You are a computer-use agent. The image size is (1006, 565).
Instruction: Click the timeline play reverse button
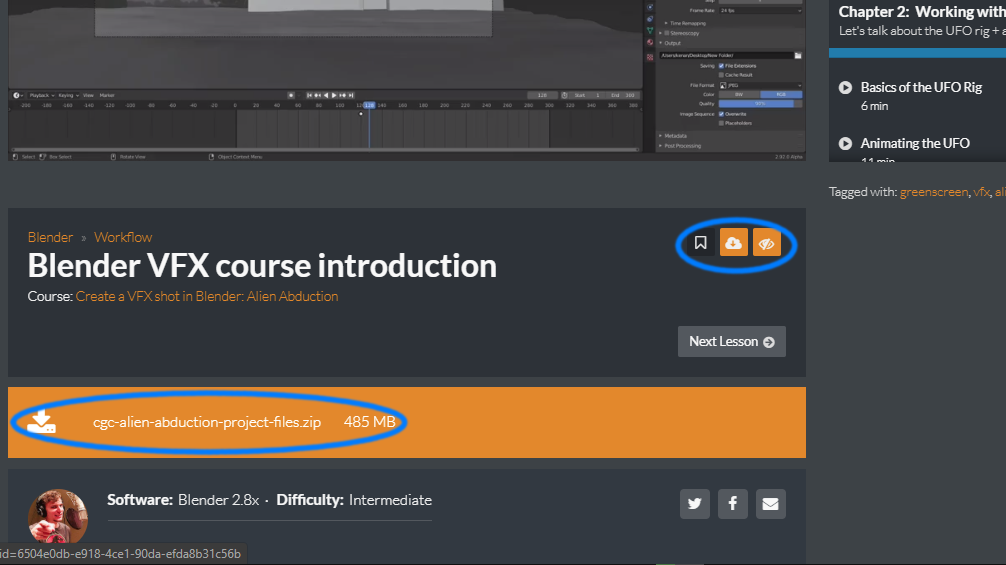click(x=326, y=95)
